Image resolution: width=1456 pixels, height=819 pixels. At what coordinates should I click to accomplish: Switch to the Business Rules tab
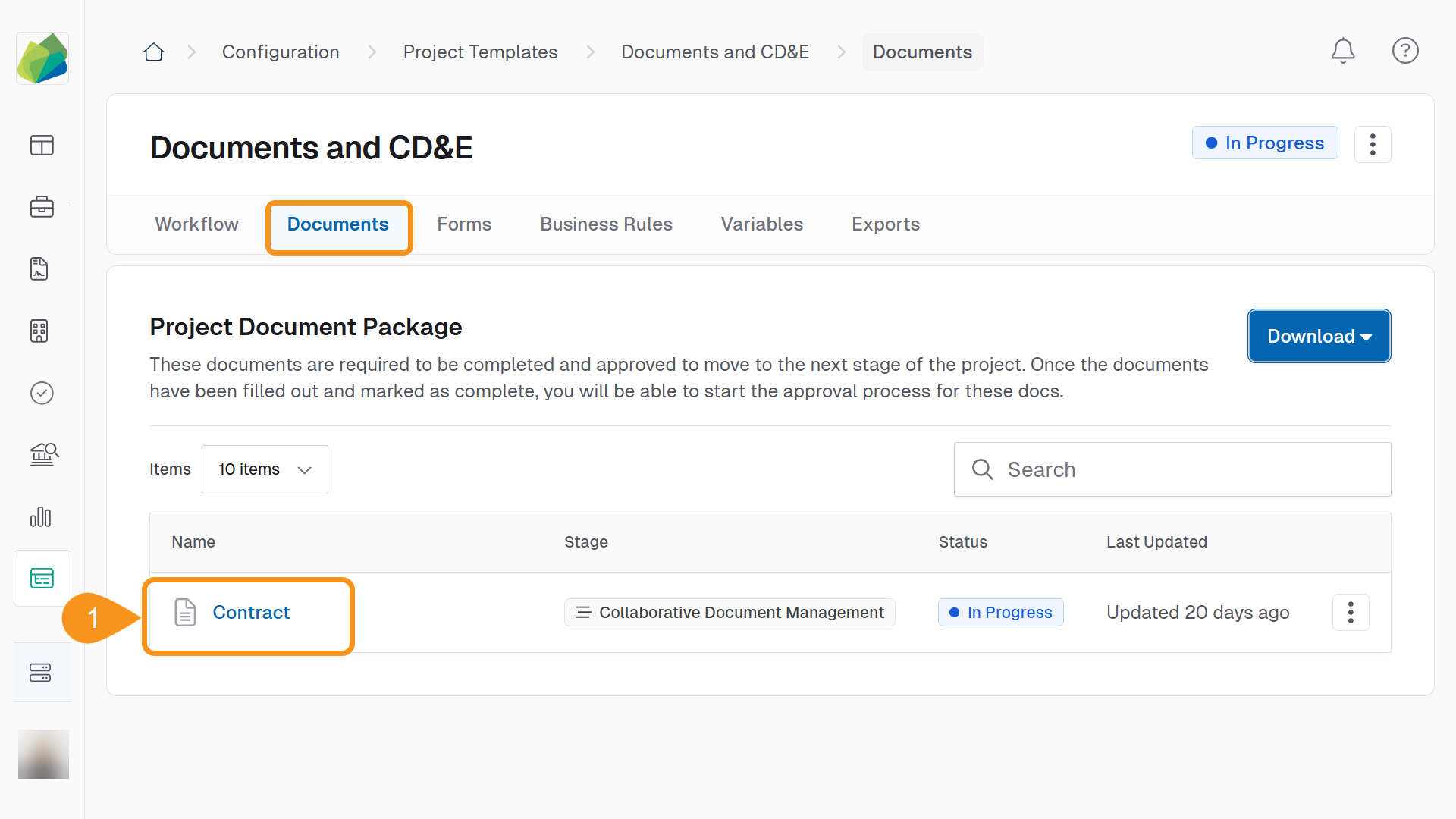[x=606, y=224]
